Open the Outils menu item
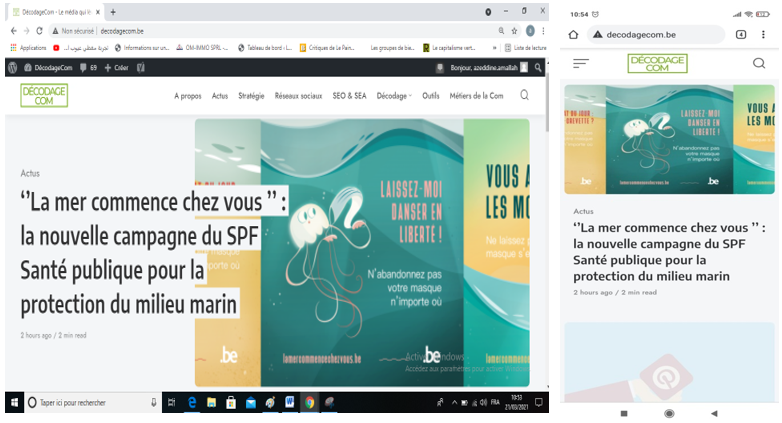This screenshot has width=782, height=423. point(431,96)
